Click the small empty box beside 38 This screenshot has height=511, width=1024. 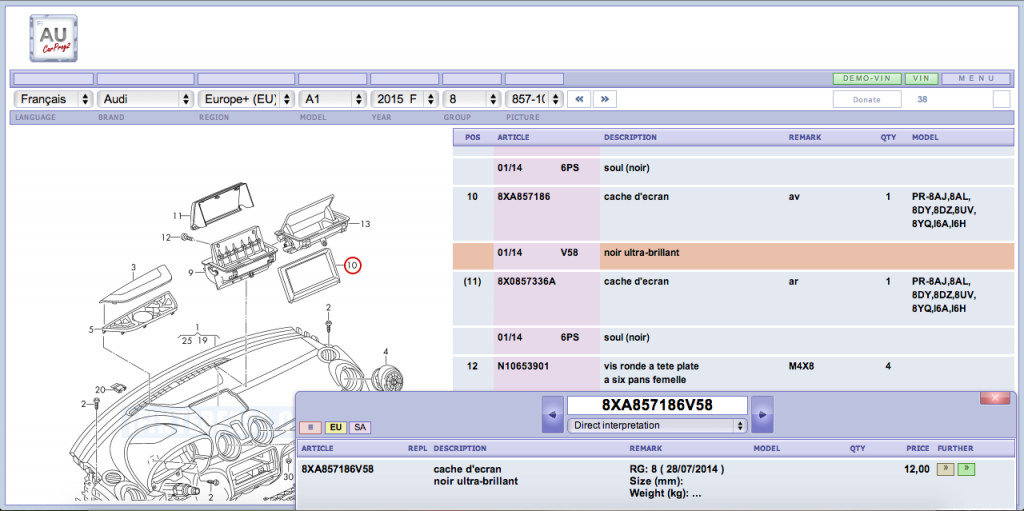point(1001,99)
